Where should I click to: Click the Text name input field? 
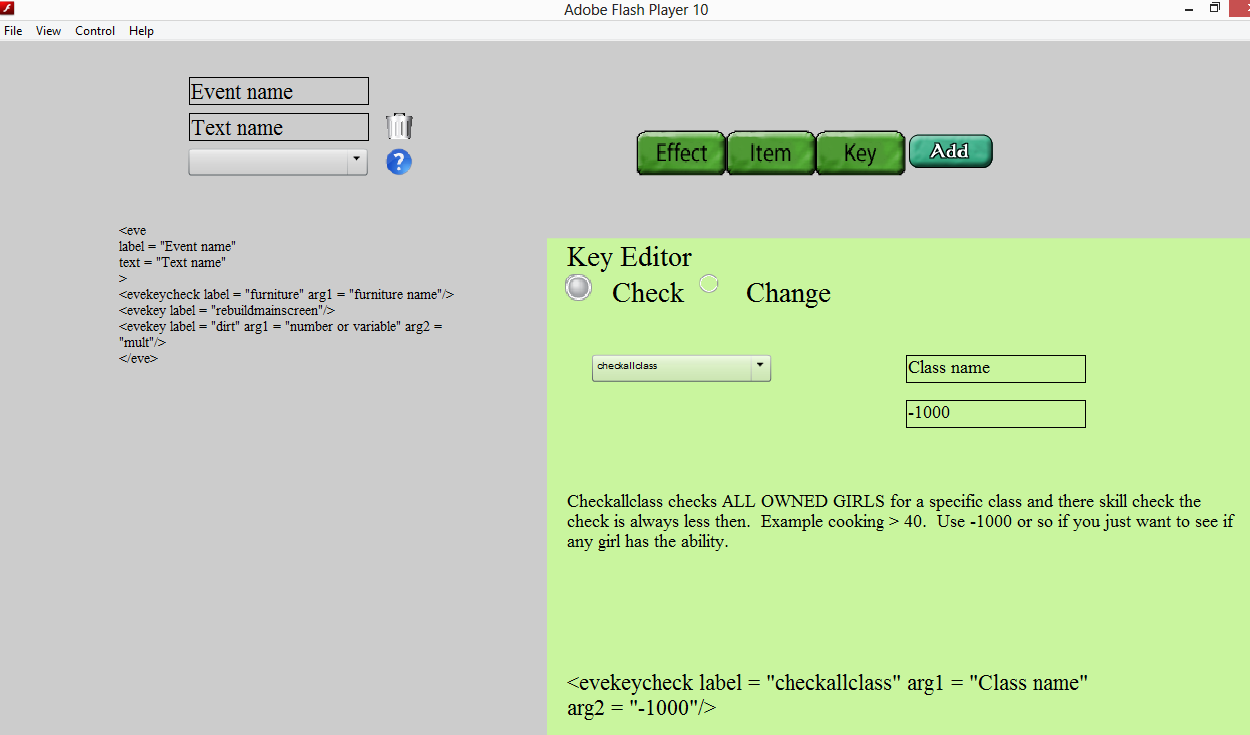tap(279, 127)
